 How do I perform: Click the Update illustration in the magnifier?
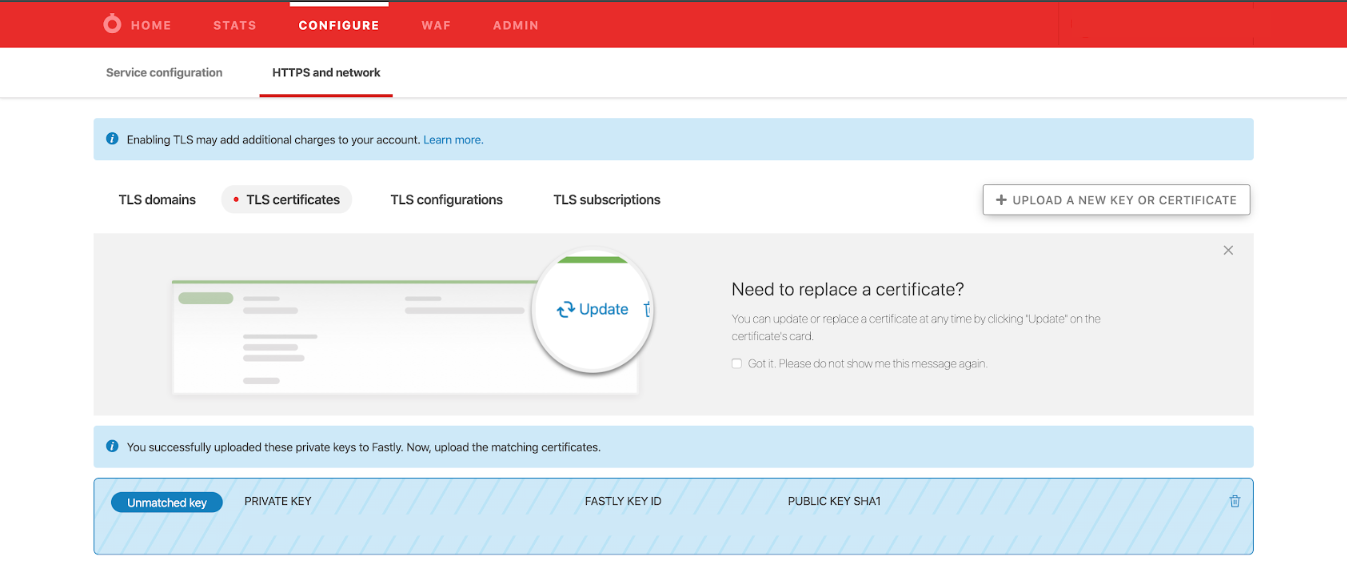pyautogui.click(x=593, y=310)
